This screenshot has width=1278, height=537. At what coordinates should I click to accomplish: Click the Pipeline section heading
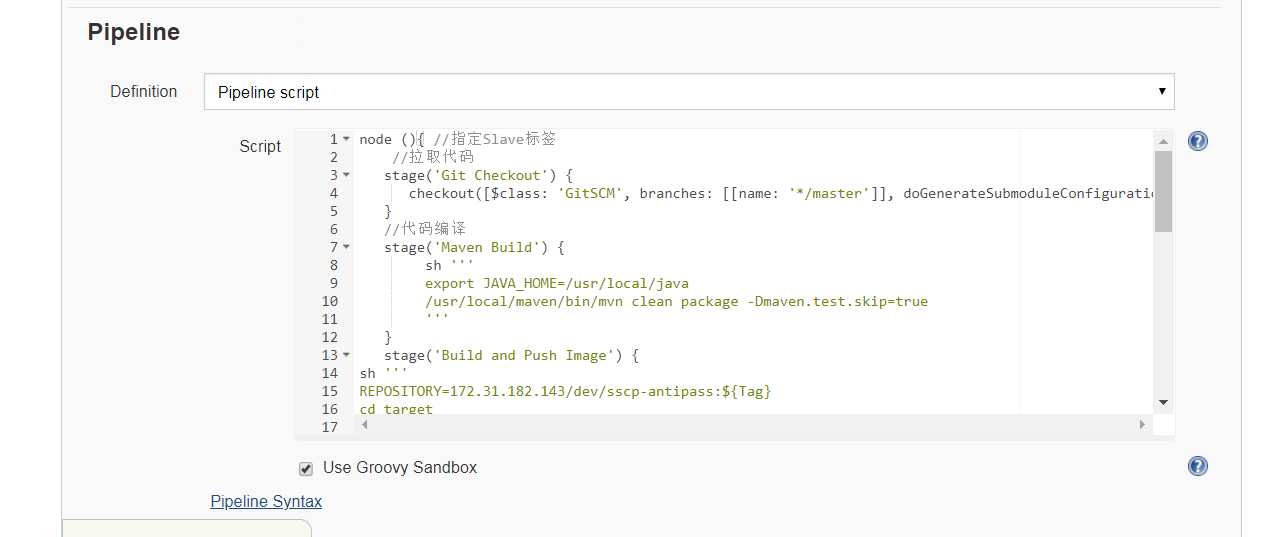134,32
